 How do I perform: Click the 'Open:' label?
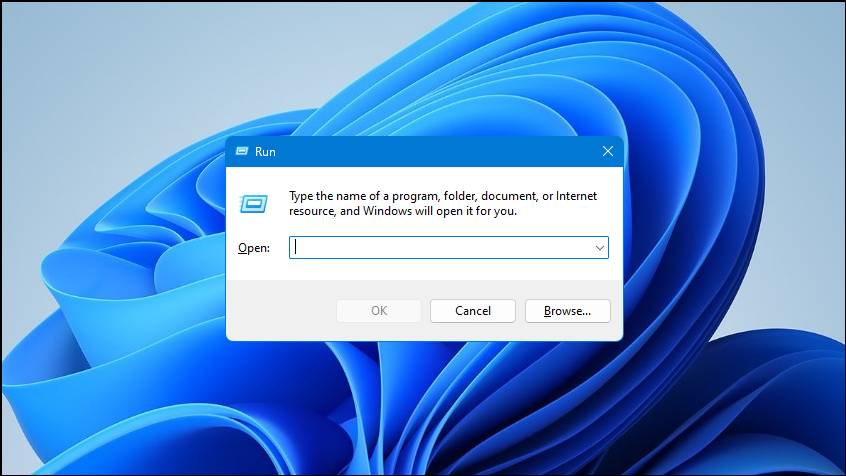click(x=254, y=248)
